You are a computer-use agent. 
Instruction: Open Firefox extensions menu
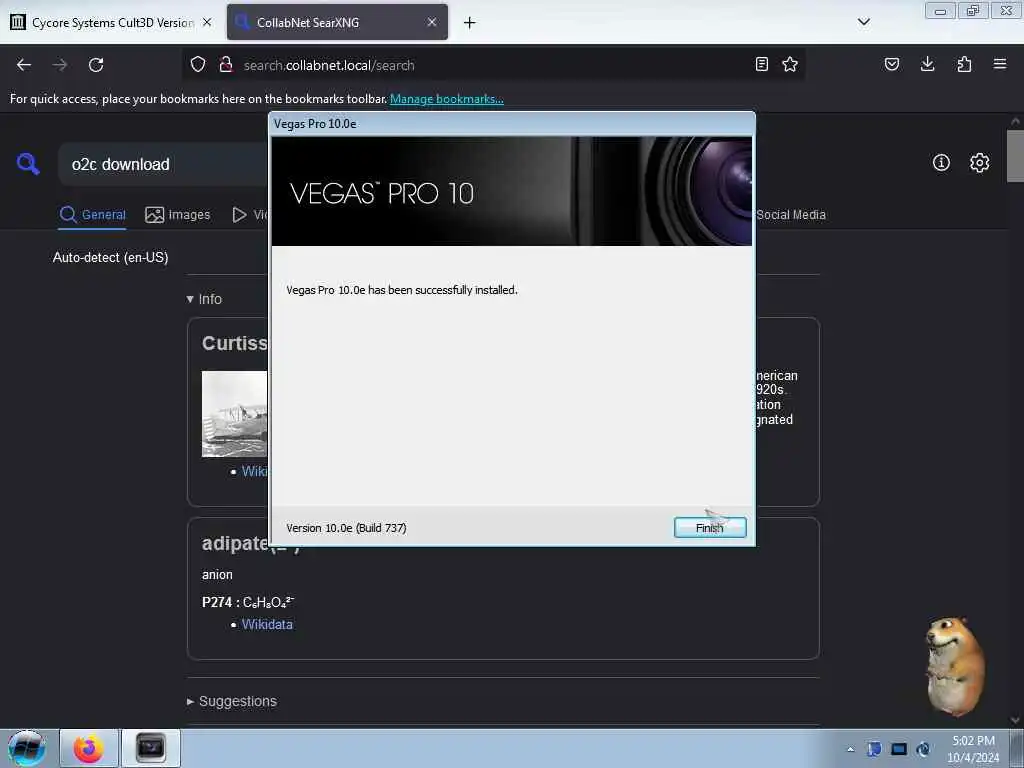click(964, 64)
